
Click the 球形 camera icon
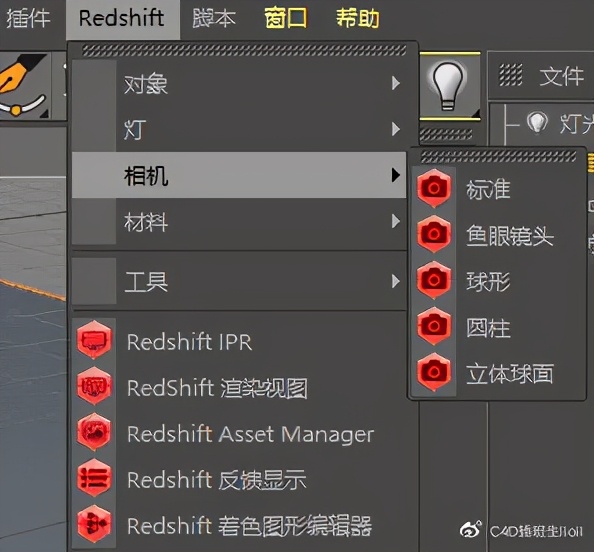point(434,280)
